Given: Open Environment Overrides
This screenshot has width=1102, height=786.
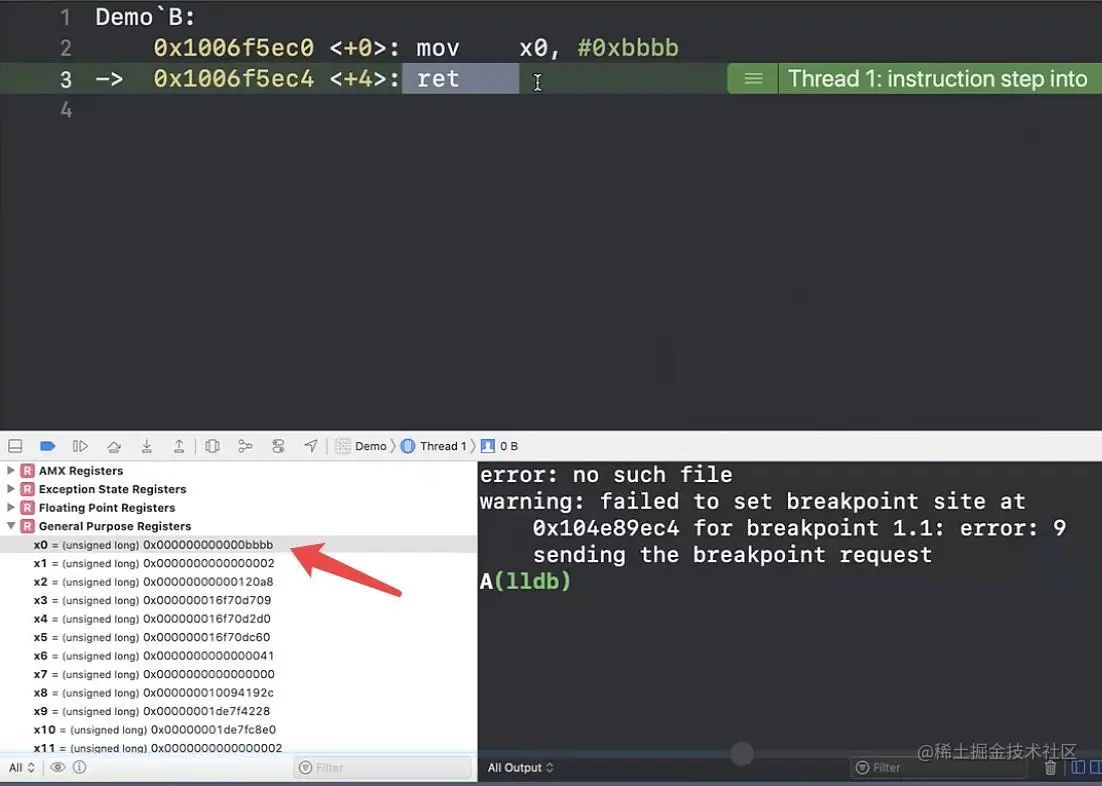Looking at the screenshot, I should point(278,446).
